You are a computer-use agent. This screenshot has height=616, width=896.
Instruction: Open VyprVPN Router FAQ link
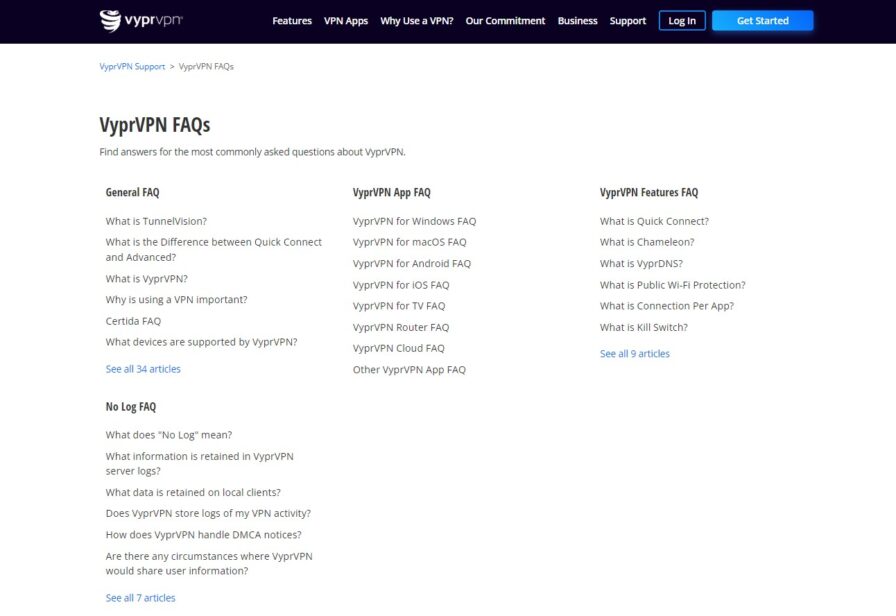click(401, 327)
